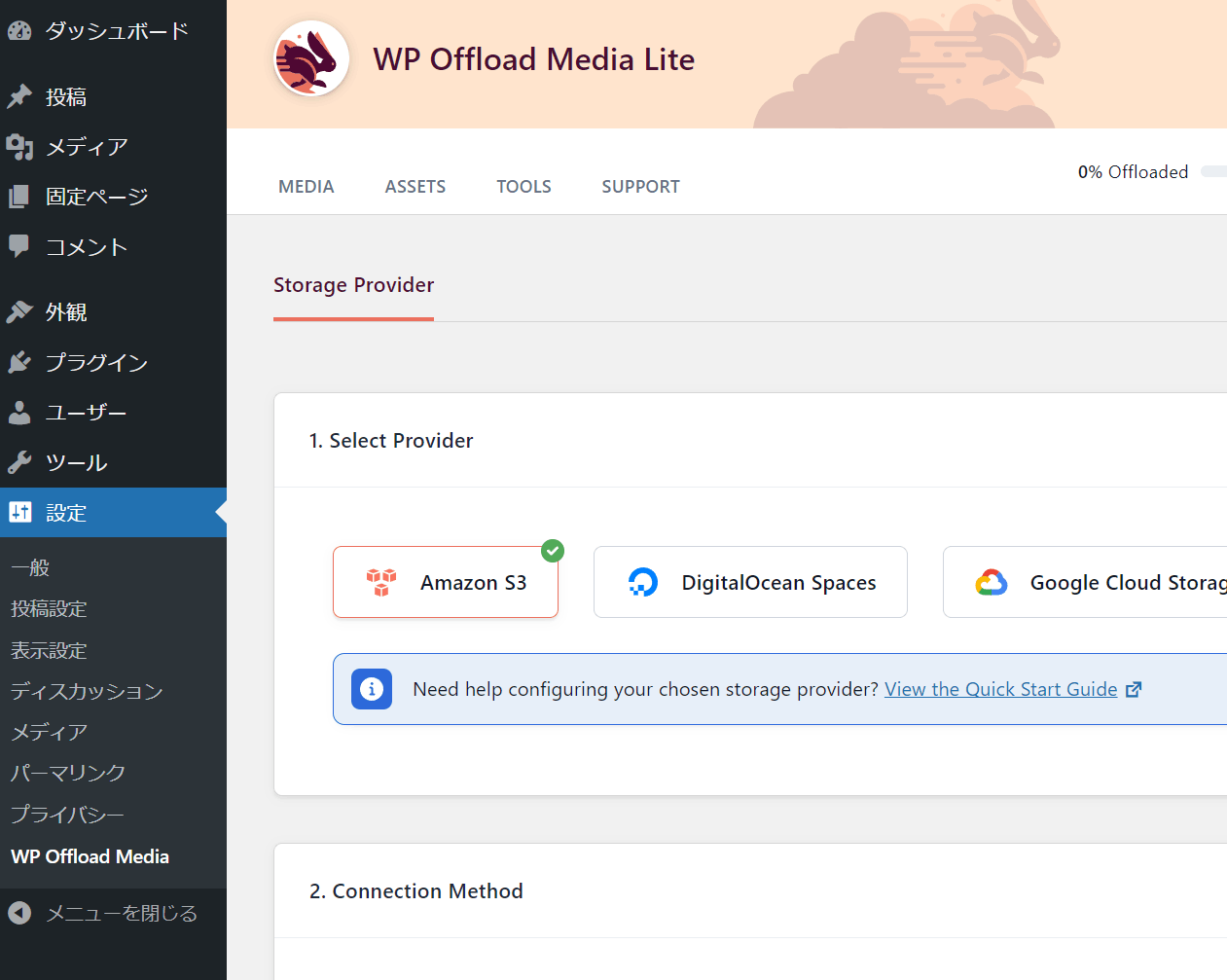Click the green checkmark on Amazon S3
This screenshot has width=1227, height=980.
[553, 551]
